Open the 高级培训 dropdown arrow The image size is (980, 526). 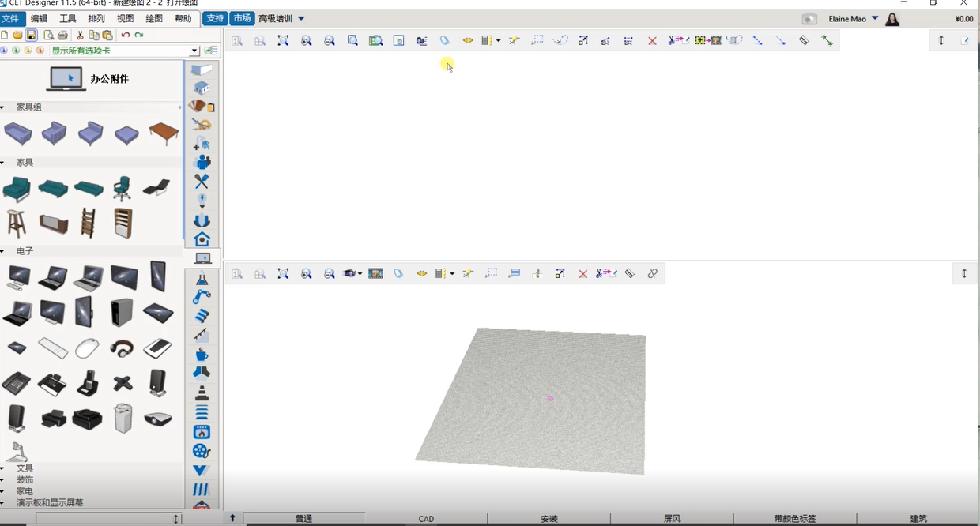pos(301,19)
